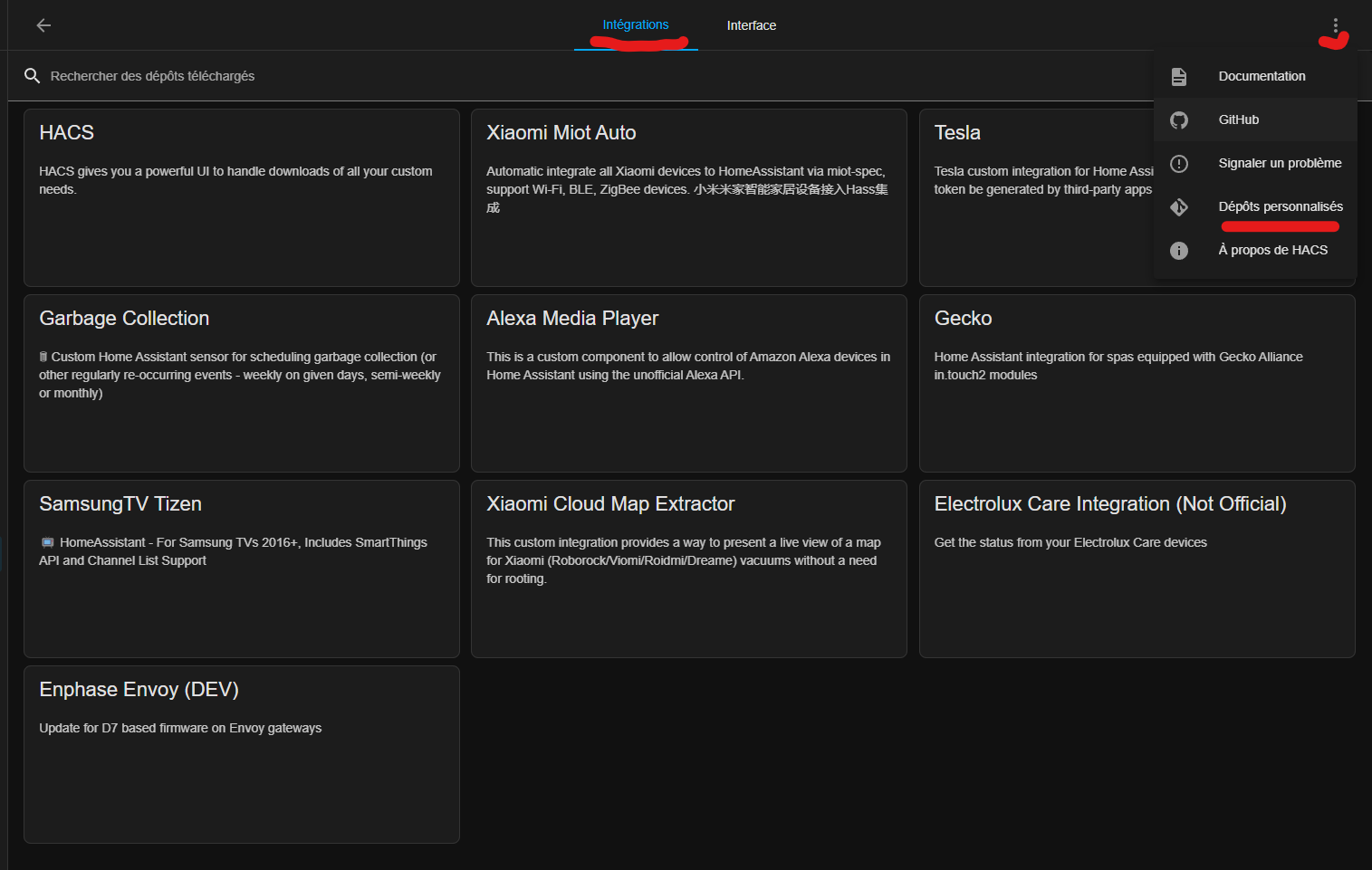Open the three-dot overflow menu
This screenshot has height=870, width=1372.
point(1335,25)
